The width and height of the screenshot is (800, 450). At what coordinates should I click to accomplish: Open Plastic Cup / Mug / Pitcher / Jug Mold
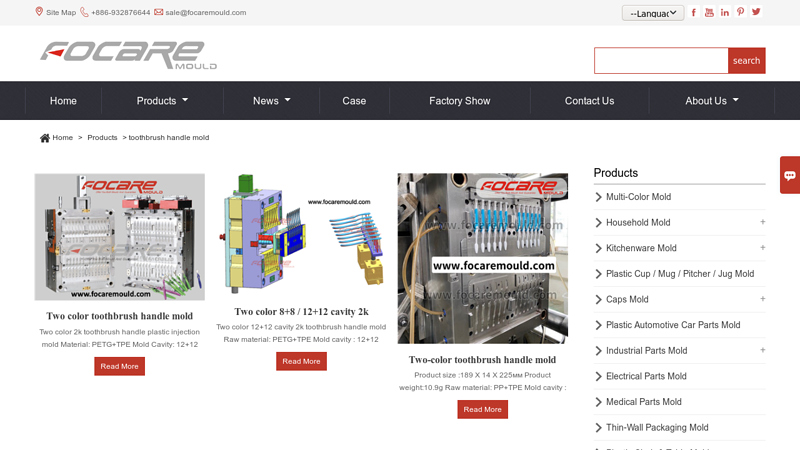pyautogui.click(x=680, y=274)
